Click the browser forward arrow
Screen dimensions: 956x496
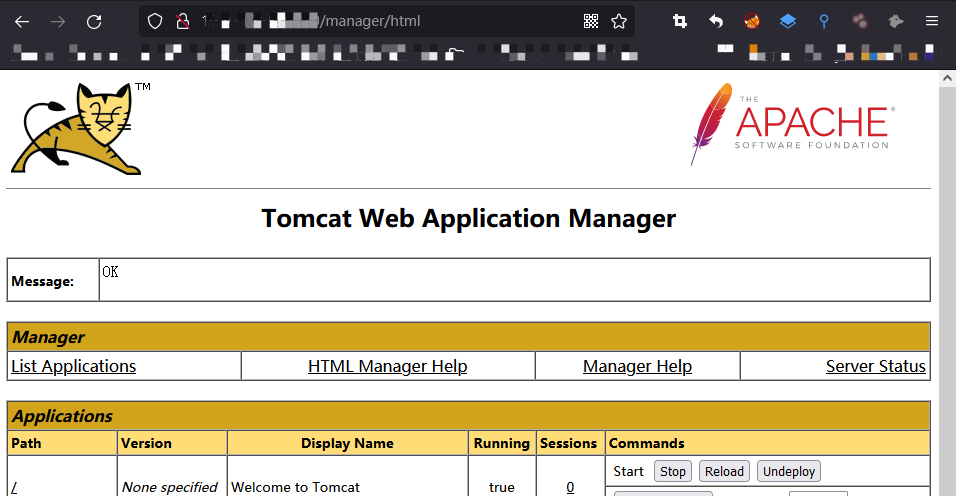tap(58, 22)
